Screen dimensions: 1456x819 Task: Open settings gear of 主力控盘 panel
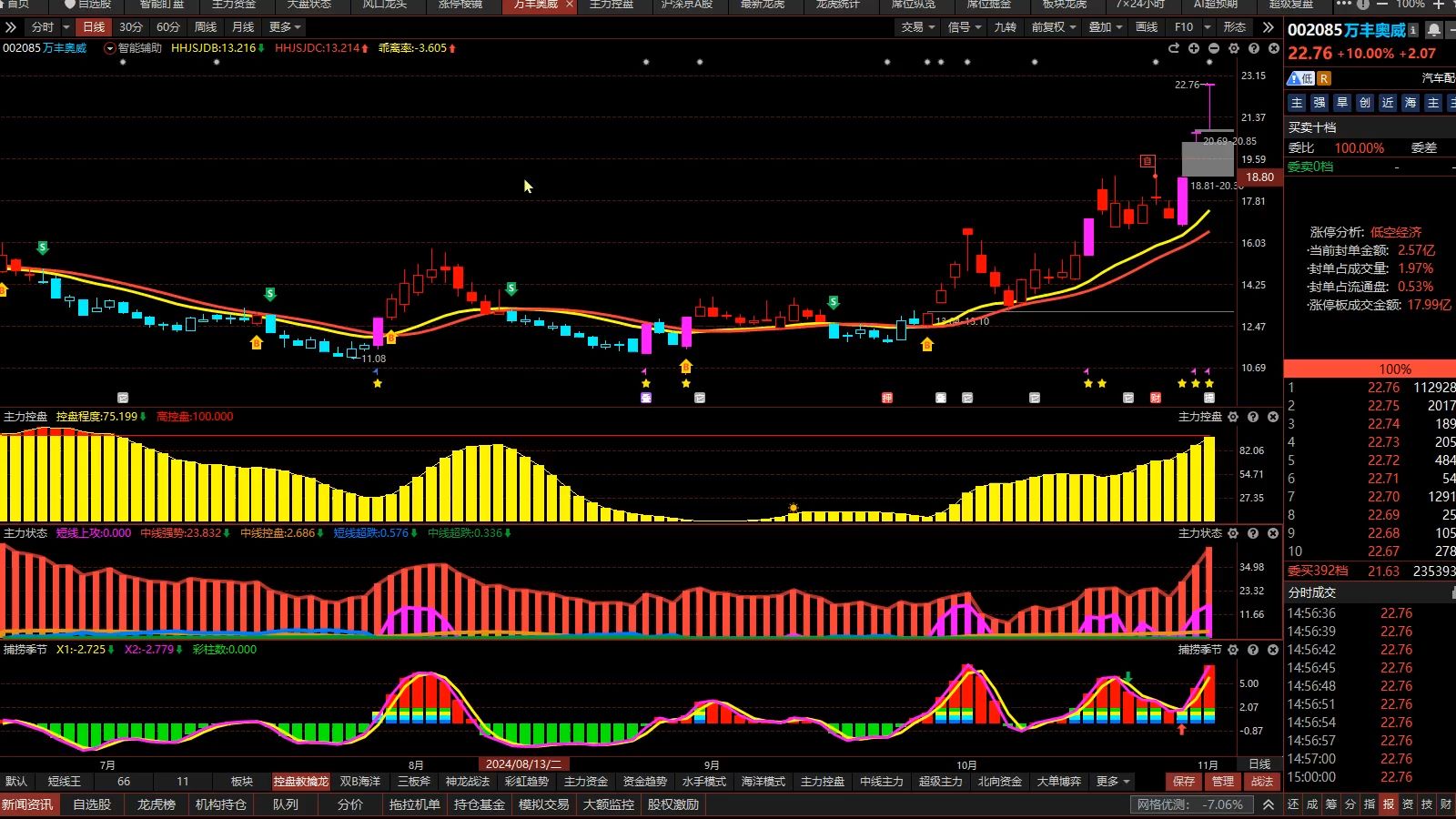pyautogui.click(x=1233, y=417)
